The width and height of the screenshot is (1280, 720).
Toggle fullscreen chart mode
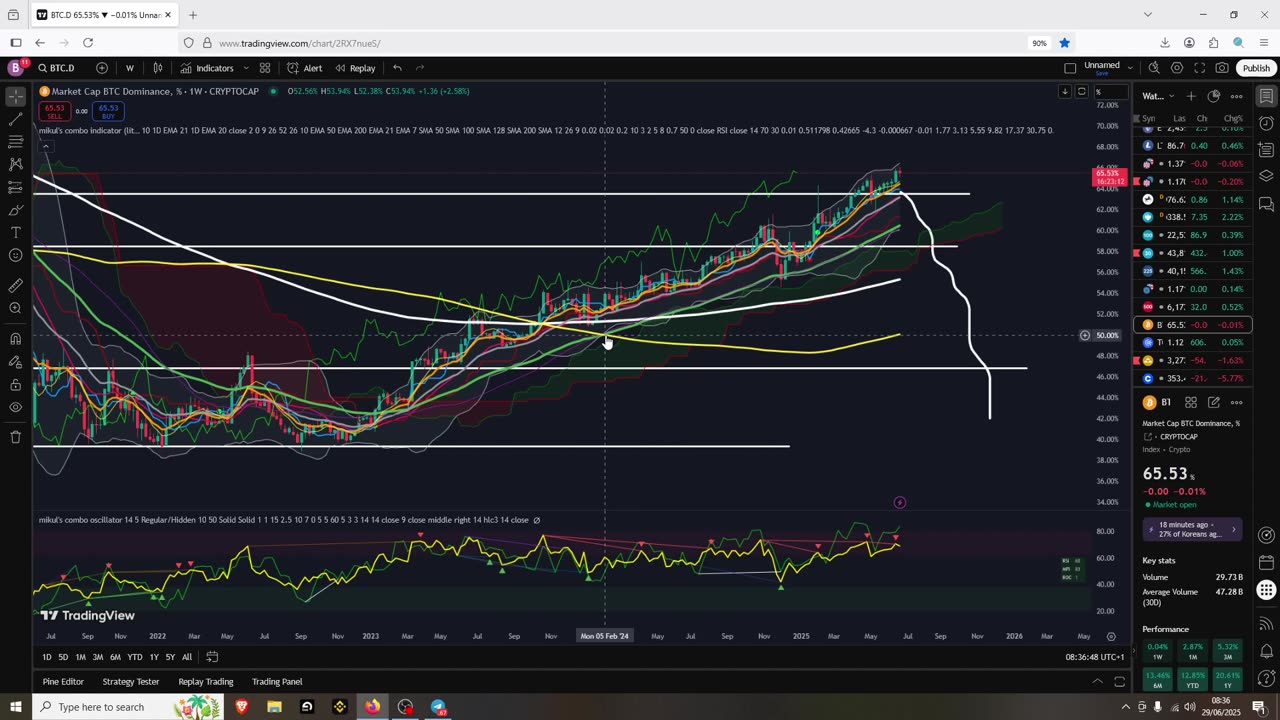coord(1199,68)
